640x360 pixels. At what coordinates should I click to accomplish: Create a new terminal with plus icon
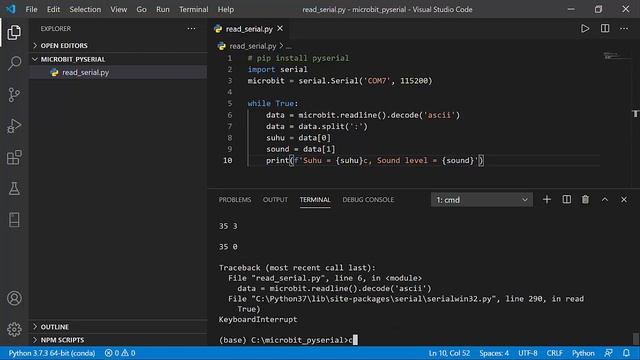(x=547, y=200)
